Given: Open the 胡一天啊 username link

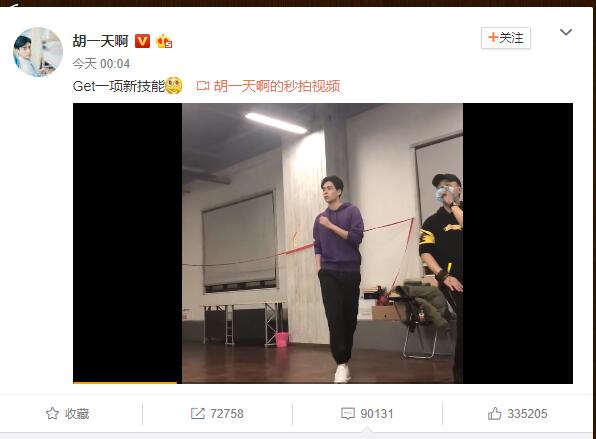Looking at the screenshot, I should (100, 41).
